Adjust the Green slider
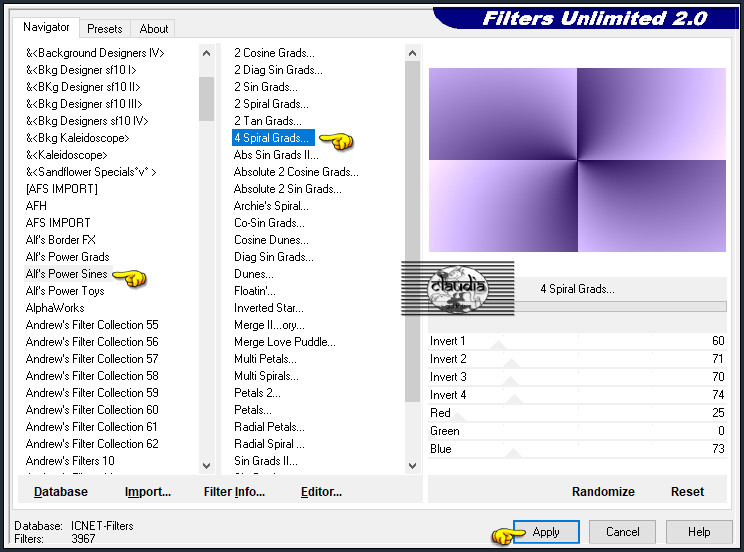The width and height of the screenshot is (744, 552). tap(577, 431)
